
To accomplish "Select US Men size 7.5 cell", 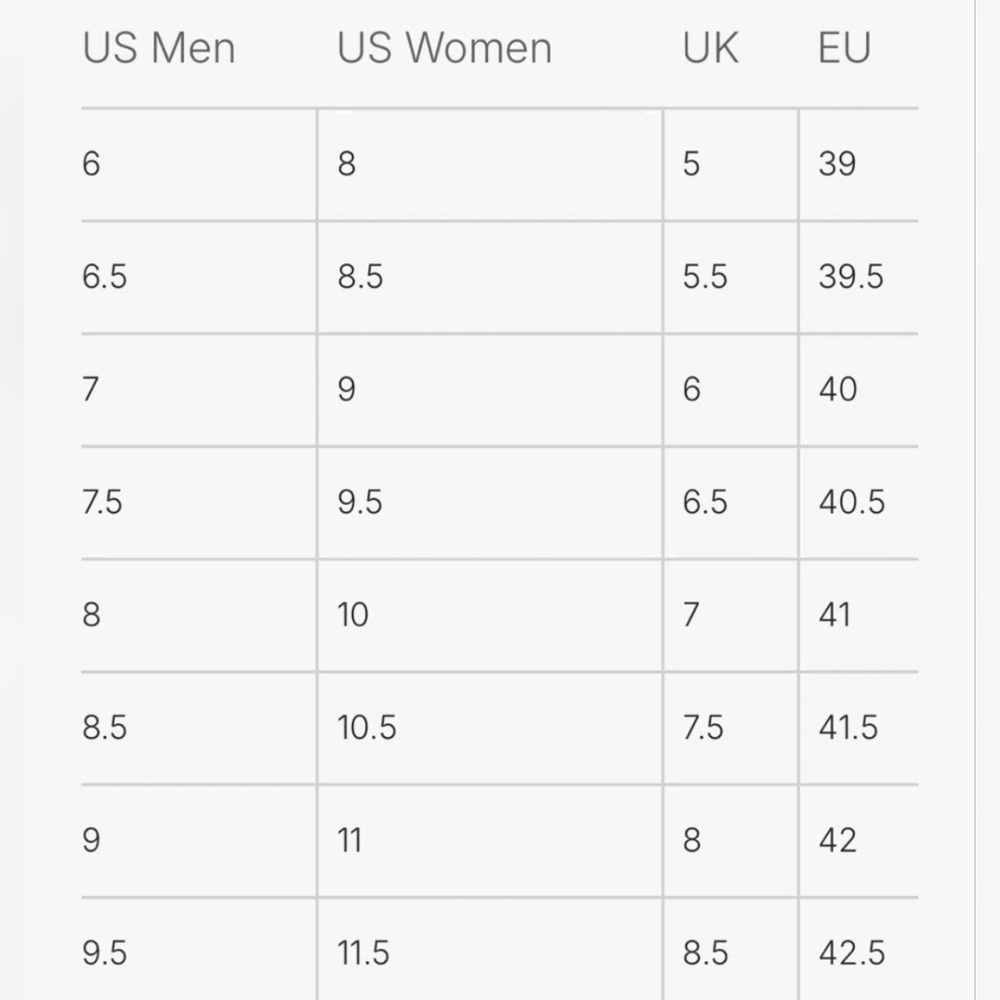I will (x=199, y=503).
